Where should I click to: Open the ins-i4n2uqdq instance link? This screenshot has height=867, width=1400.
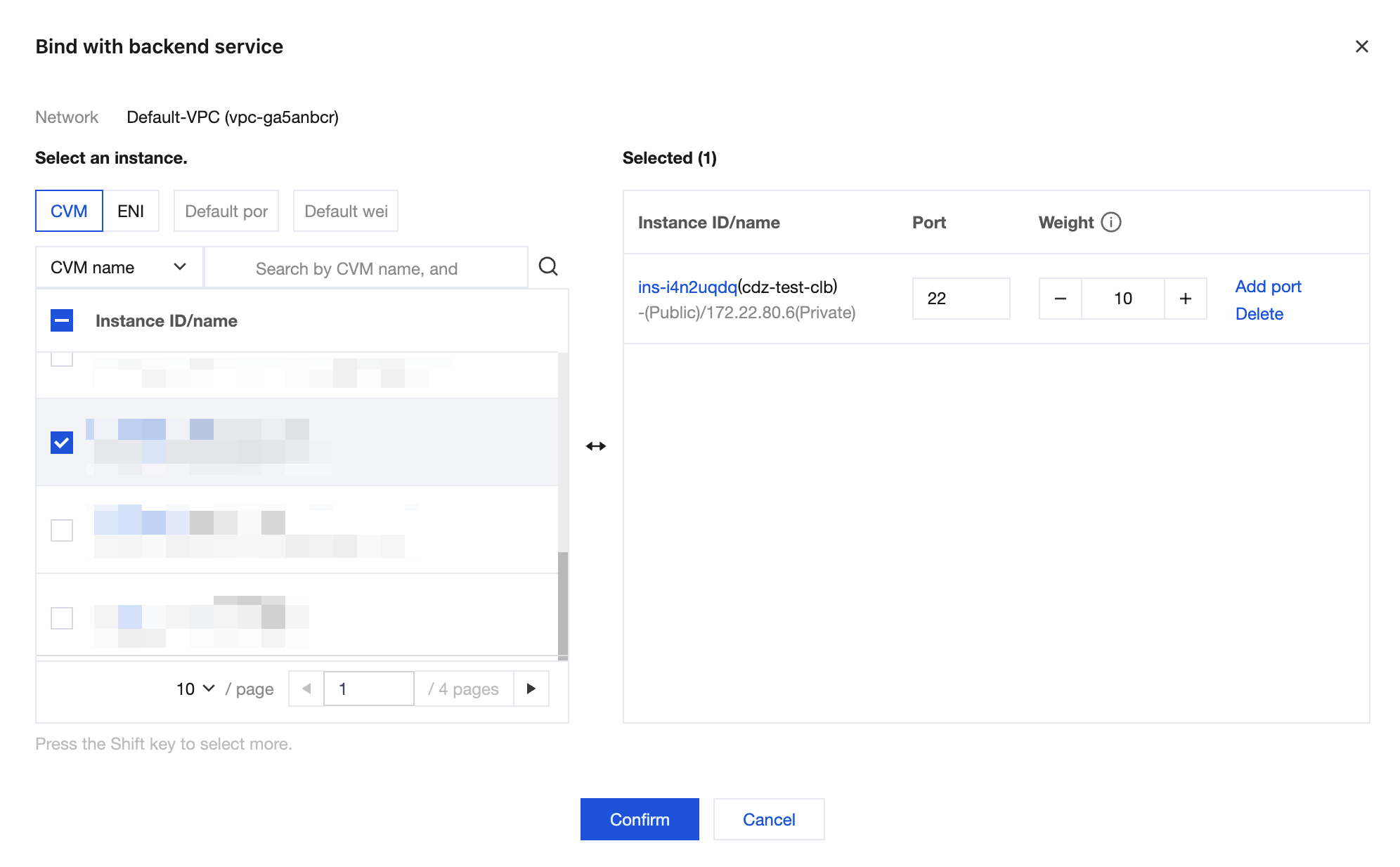click(687, 287)
